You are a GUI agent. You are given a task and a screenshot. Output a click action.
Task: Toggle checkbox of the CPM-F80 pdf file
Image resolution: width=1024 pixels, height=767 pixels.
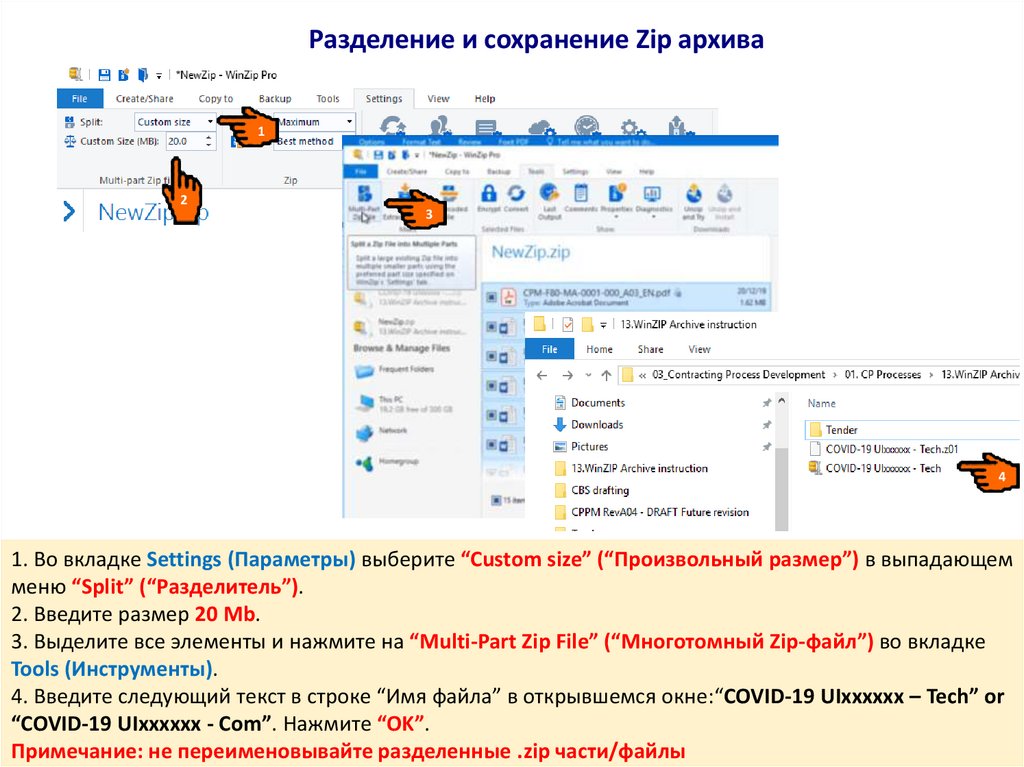point(491,298)
